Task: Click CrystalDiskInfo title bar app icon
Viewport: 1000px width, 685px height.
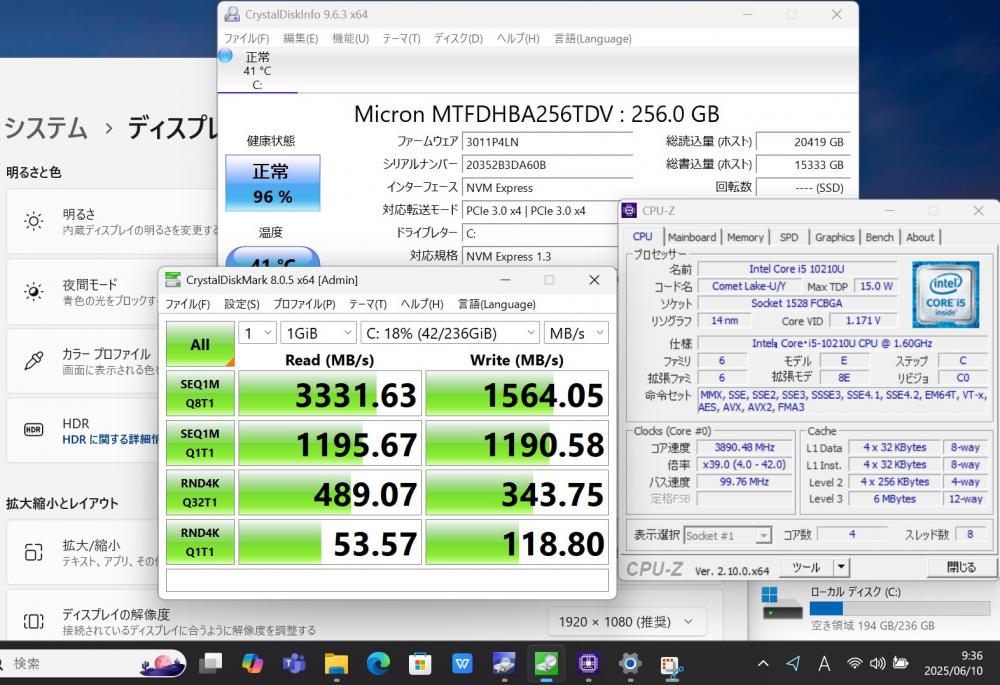Action: coord(233,14)
